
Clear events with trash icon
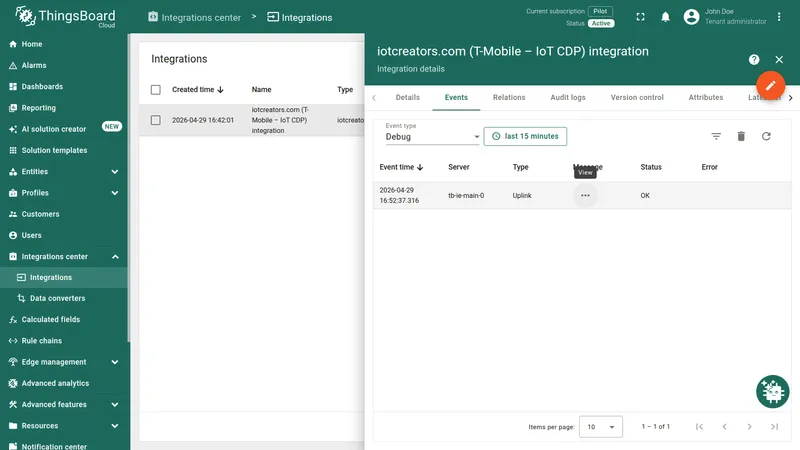741,136
